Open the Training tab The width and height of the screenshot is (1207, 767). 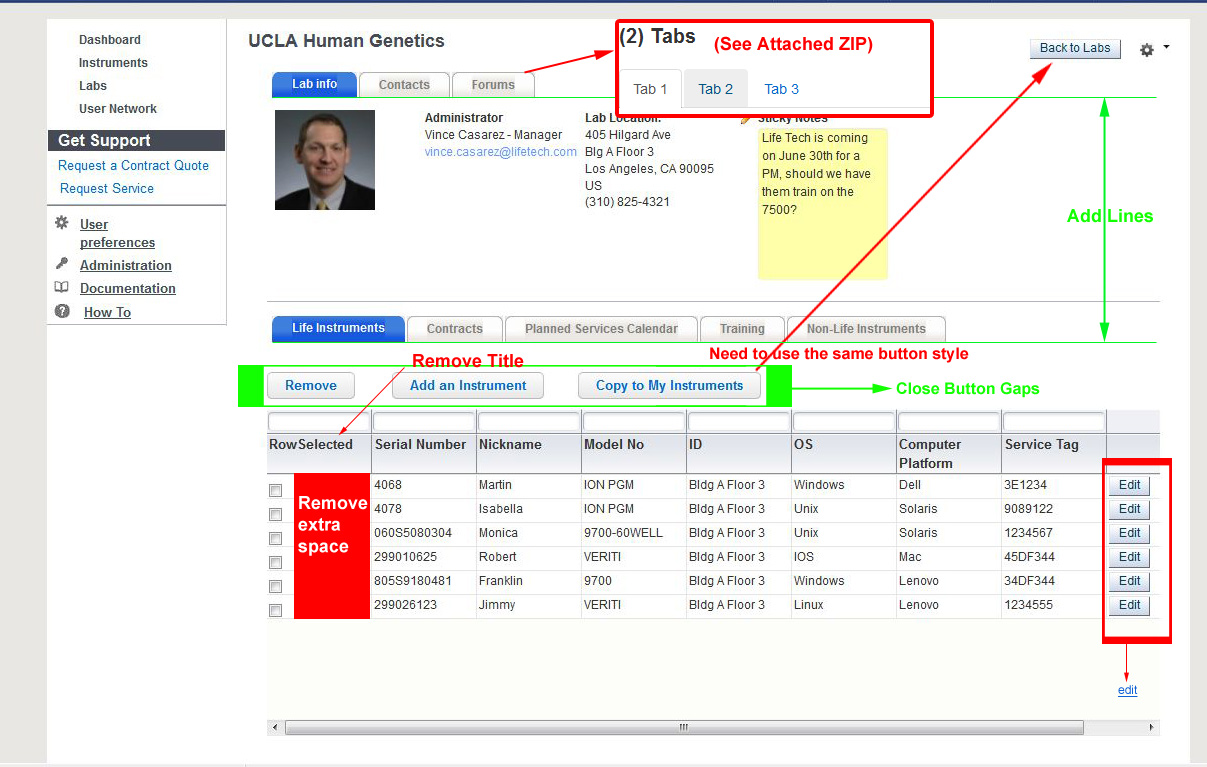tap(742, 328)
